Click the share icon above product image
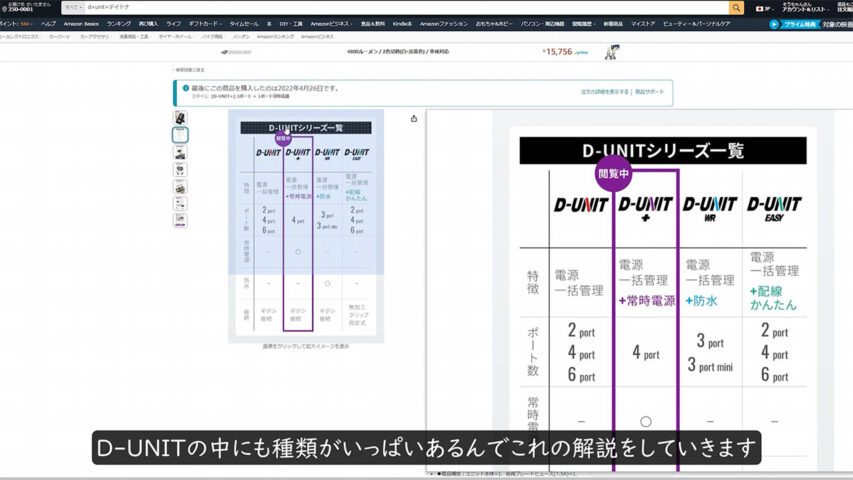The width and height of the screenshot is (853, 480). pyautogui.click(x=414, y=118)
